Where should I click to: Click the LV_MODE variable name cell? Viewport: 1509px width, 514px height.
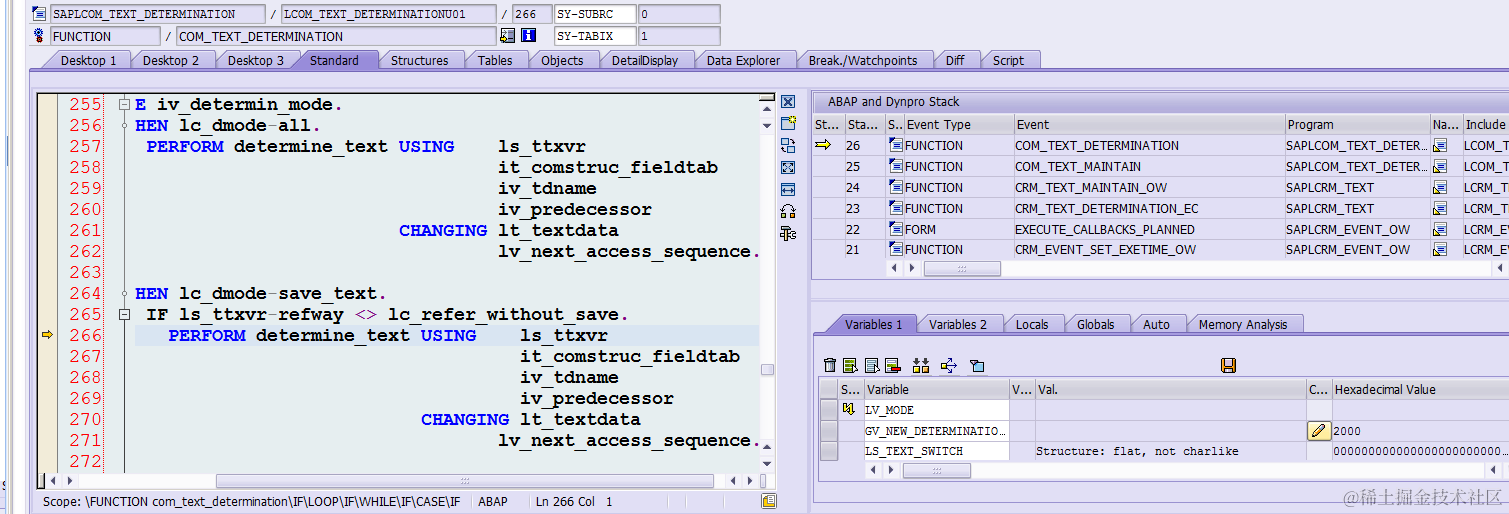(x=936, y=410)
